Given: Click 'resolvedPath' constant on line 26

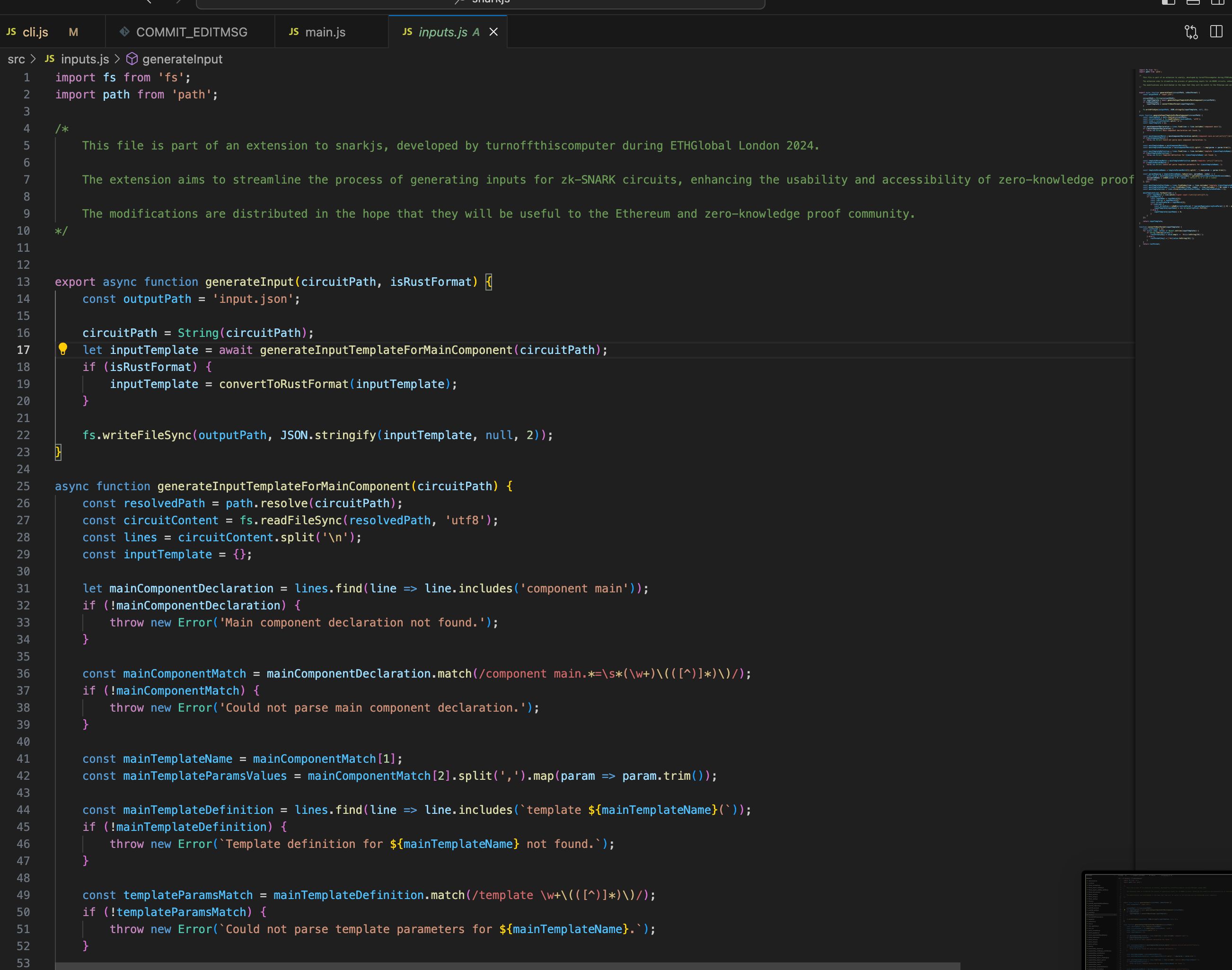Looking at the screenshot, I should [164, 503].
